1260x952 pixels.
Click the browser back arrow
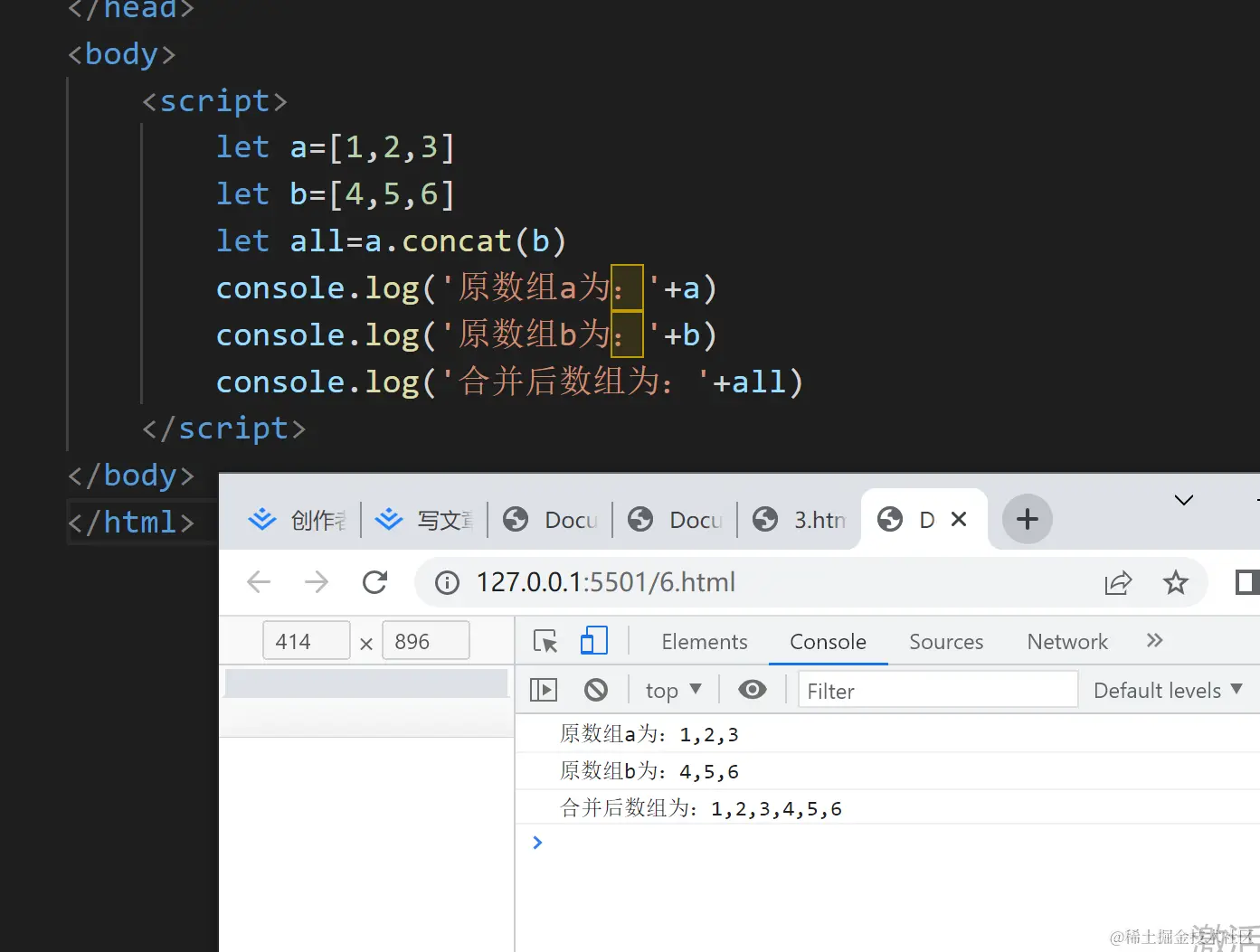click(x=259, y=581)
